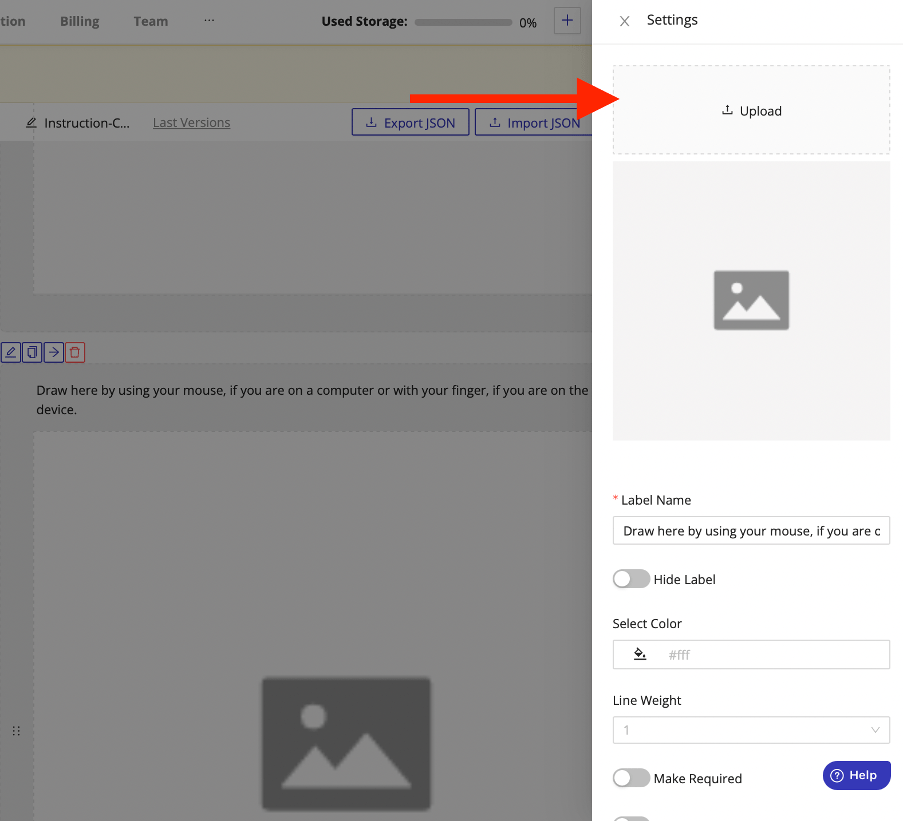
Task: Open the Line Weight dropdown
Action: coord(751,730)
